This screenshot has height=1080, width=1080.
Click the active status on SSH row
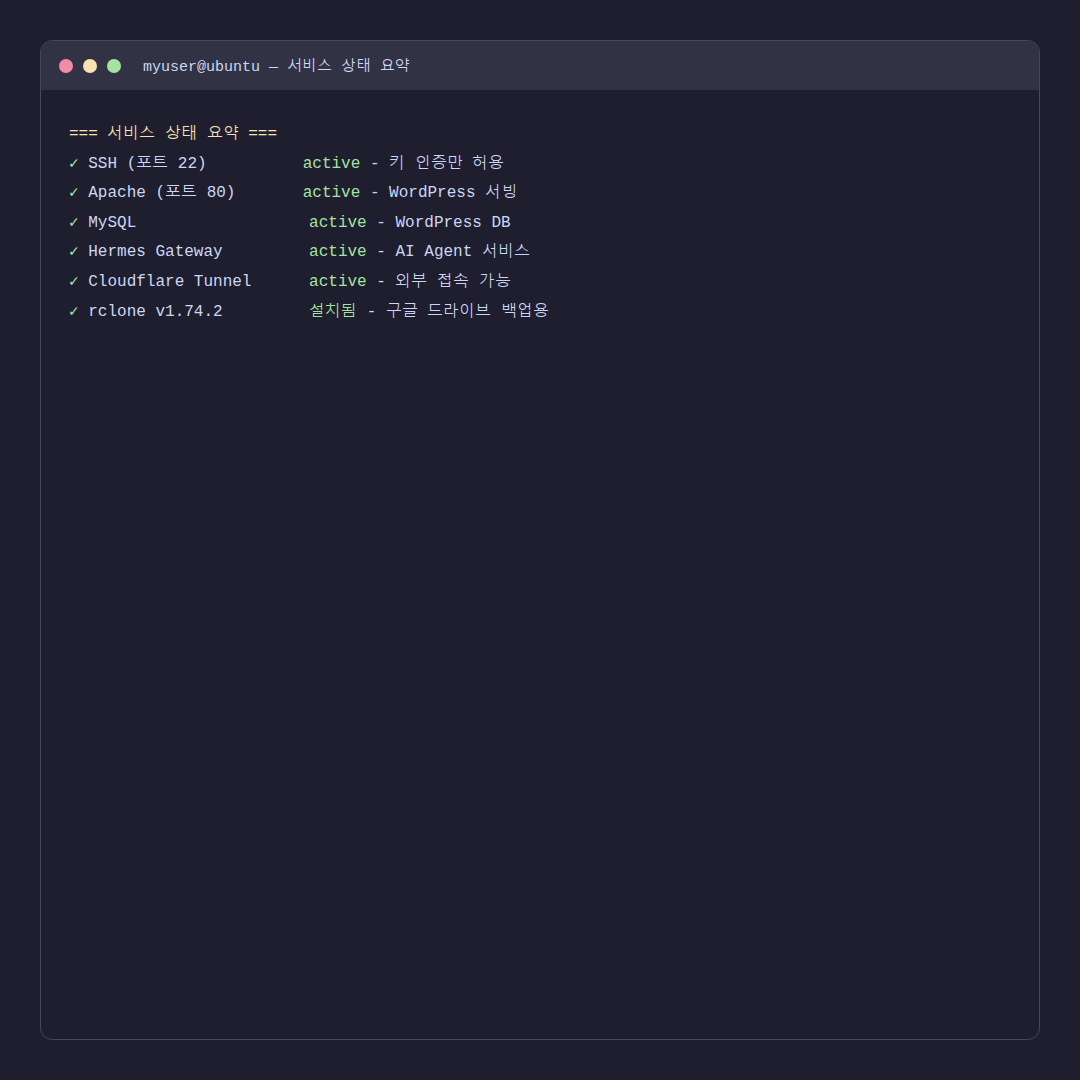tap(331, 163)
